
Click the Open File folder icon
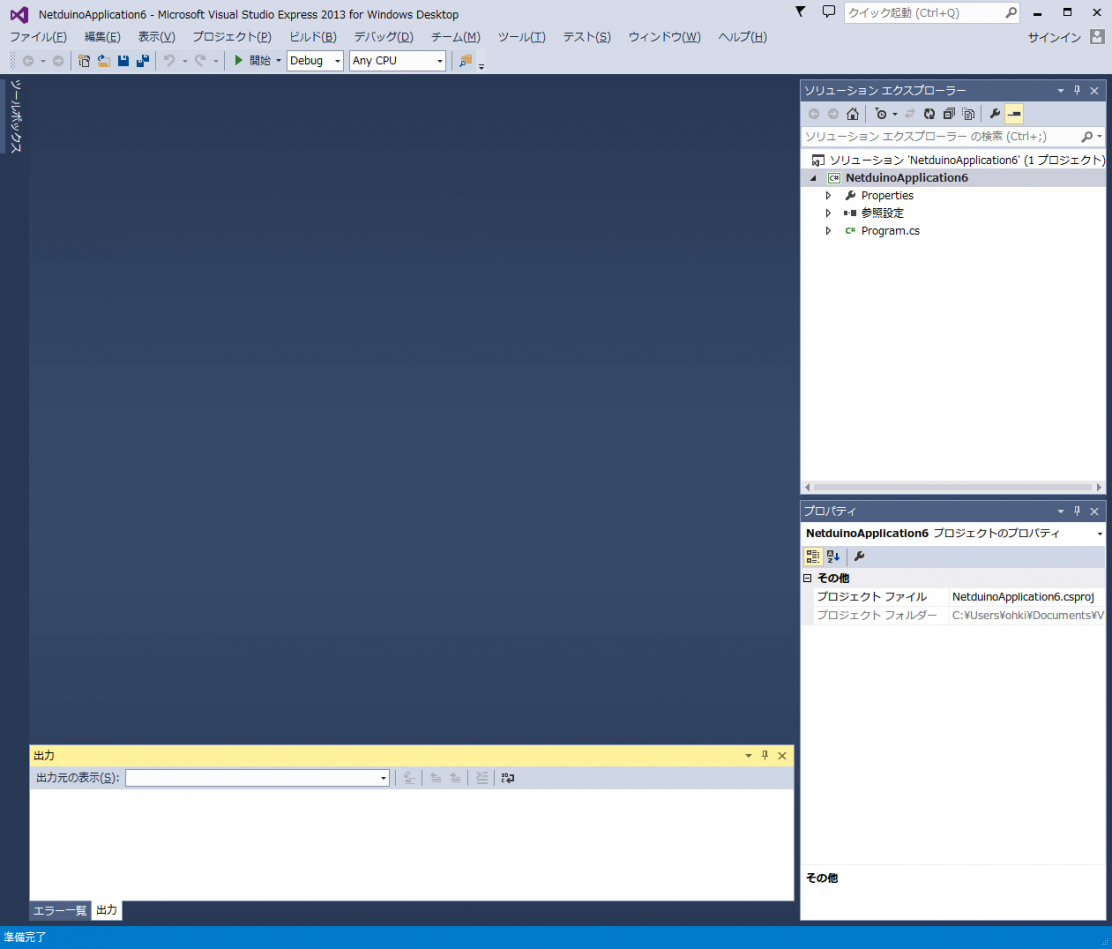[x=104, y=61]
